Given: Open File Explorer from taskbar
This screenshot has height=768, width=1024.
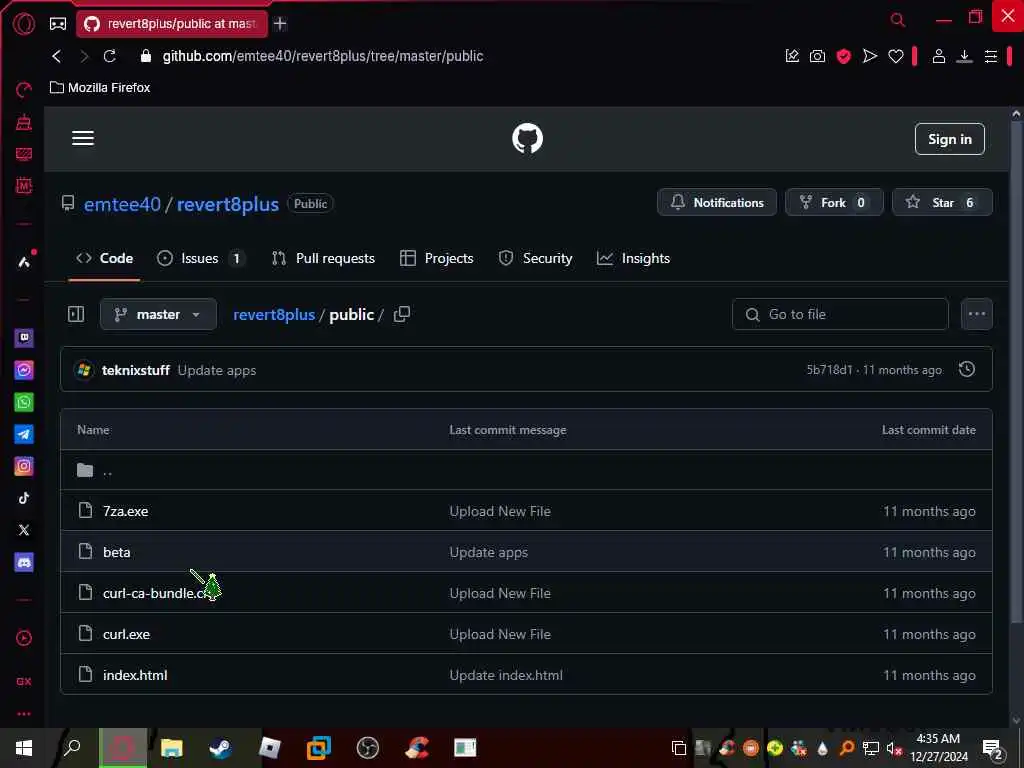Looking at the screenshot, I should click(172, 748).
